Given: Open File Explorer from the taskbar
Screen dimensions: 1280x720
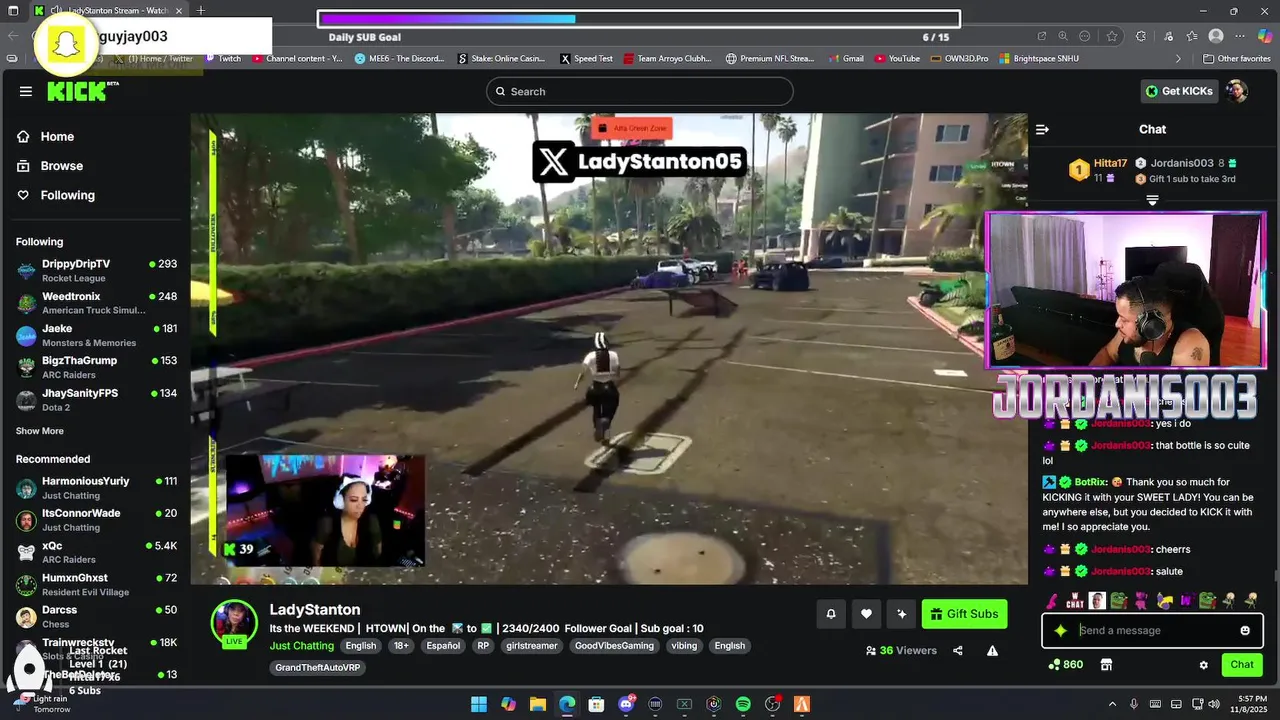Looking at the screenshot, I should (537, 704).
